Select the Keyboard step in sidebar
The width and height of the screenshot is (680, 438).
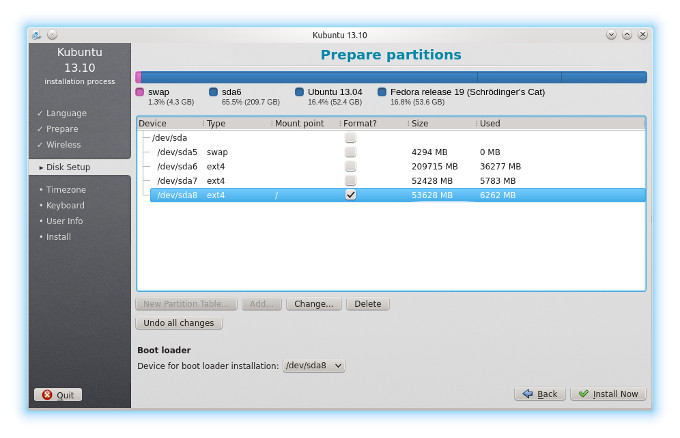point(65,206)
